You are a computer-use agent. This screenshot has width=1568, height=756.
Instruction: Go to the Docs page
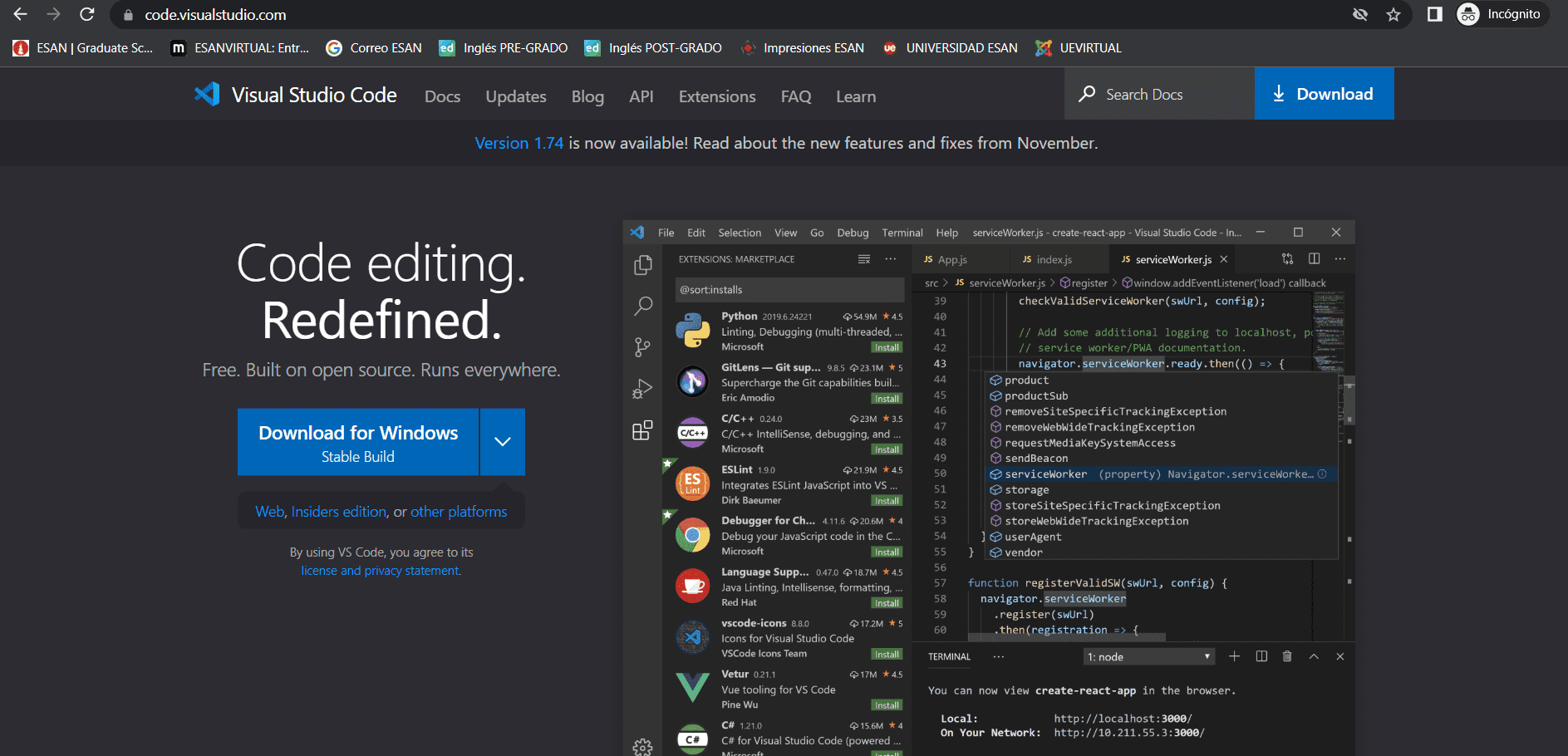tap(442, 96)
